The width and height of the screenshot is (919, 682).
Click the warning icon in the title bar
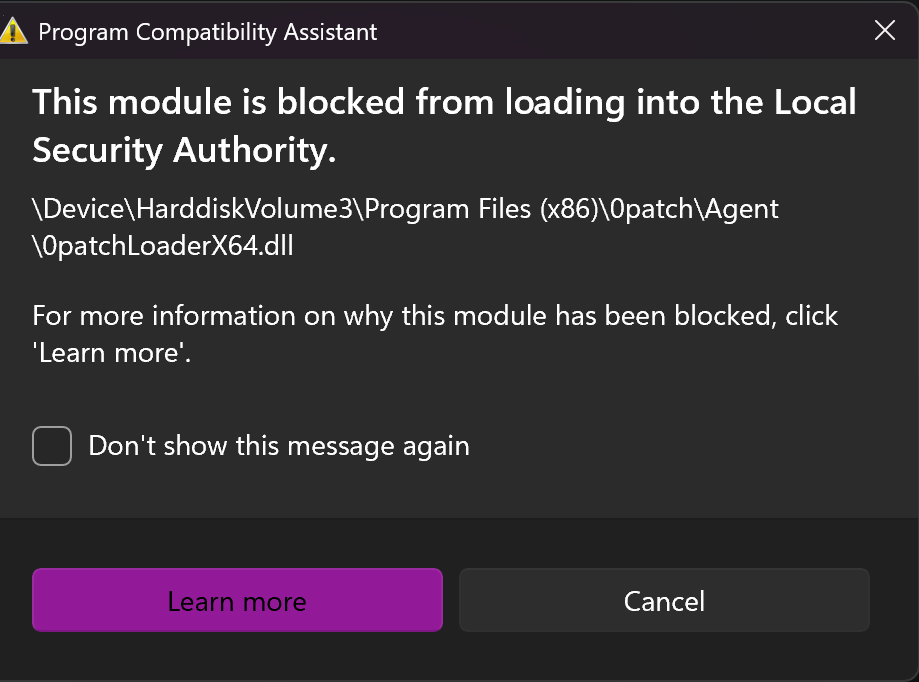coord(14,31)
